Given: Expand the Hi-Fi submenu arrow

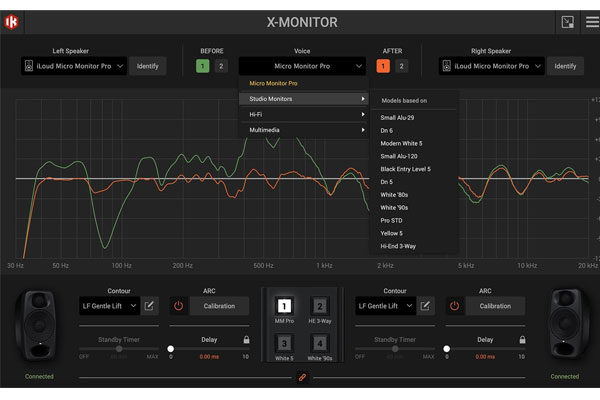Looking at the screenshot, I should pyautogui.click(x=363, y=114).
